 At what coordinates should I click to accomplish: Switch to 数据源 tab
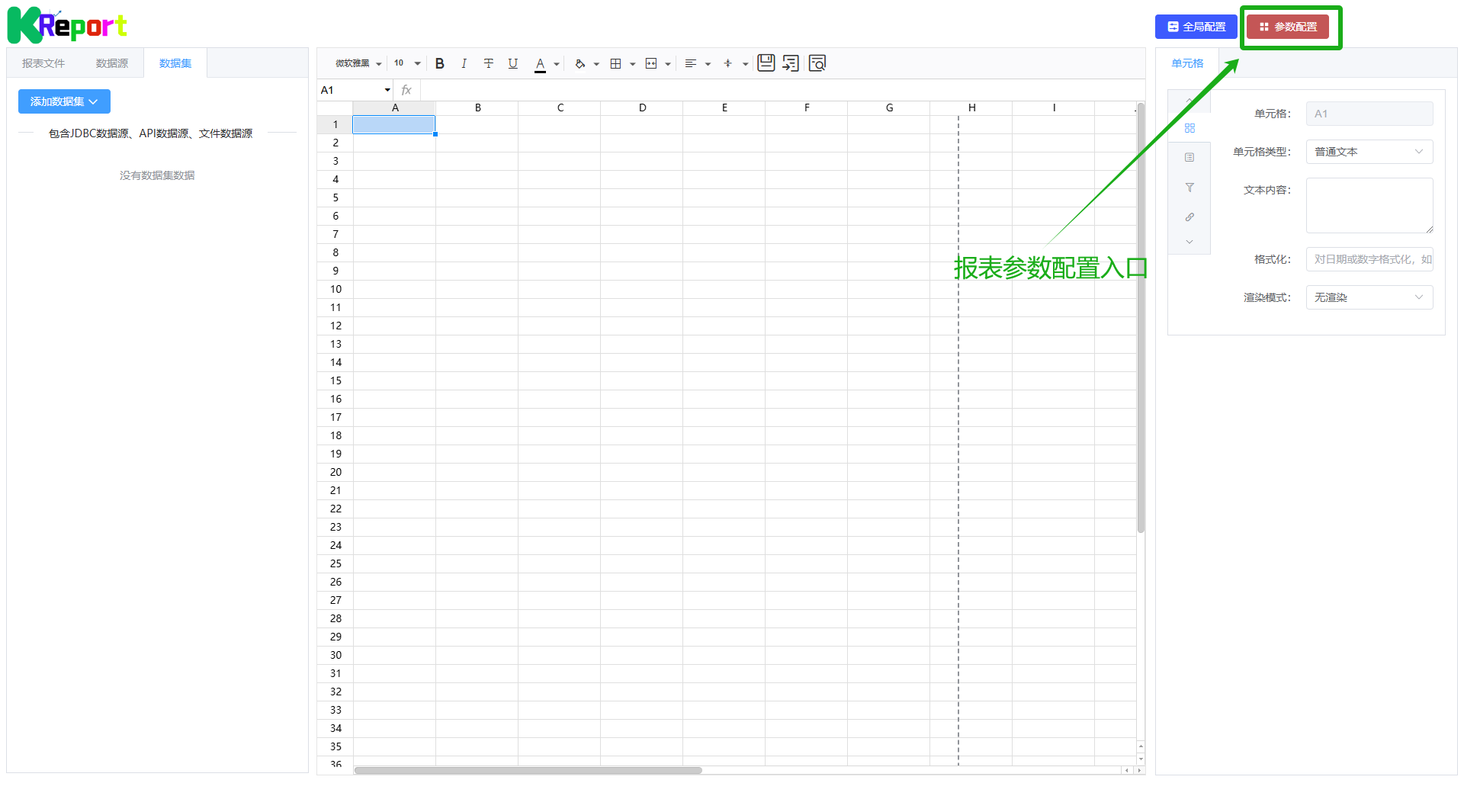click(112, 63)
